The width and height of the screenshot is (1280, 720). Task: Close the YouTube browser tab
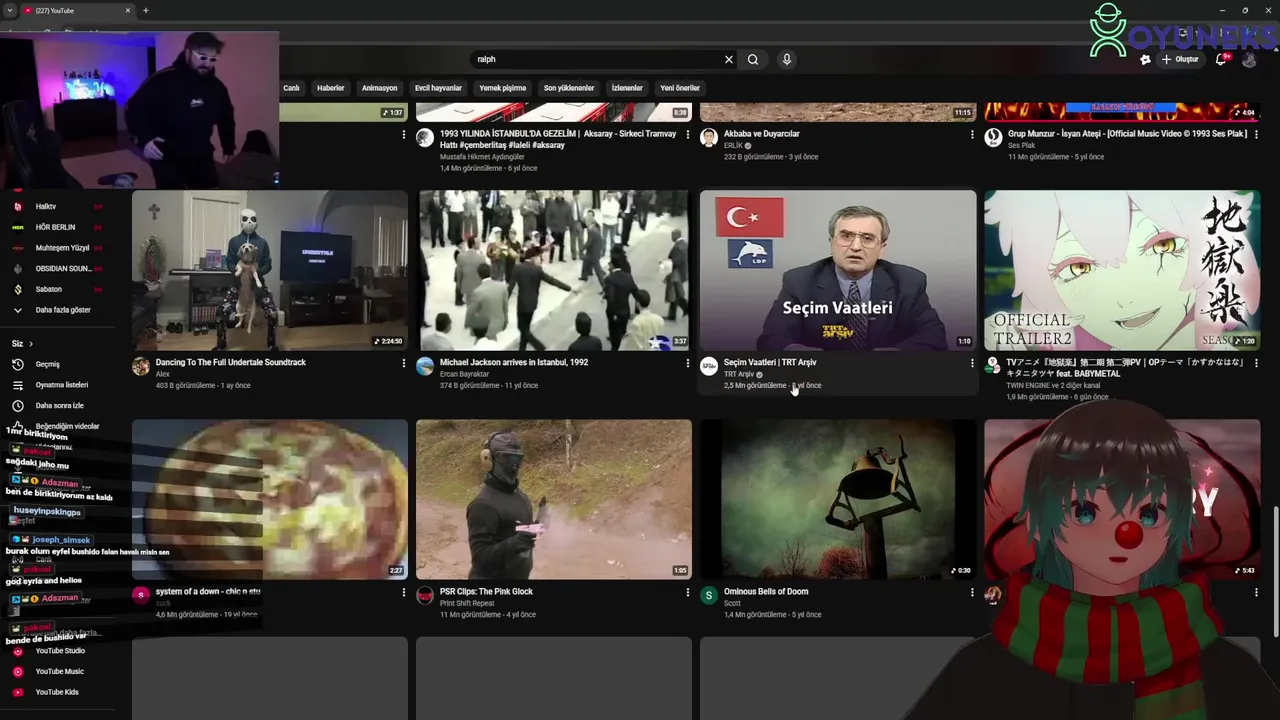[128, 11]
